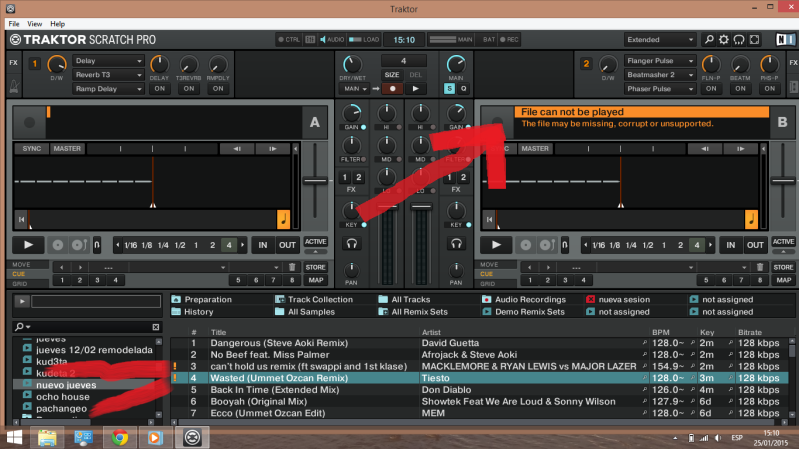
Task: Open Track Collection favorite
Action: click(x=314, y=300)
